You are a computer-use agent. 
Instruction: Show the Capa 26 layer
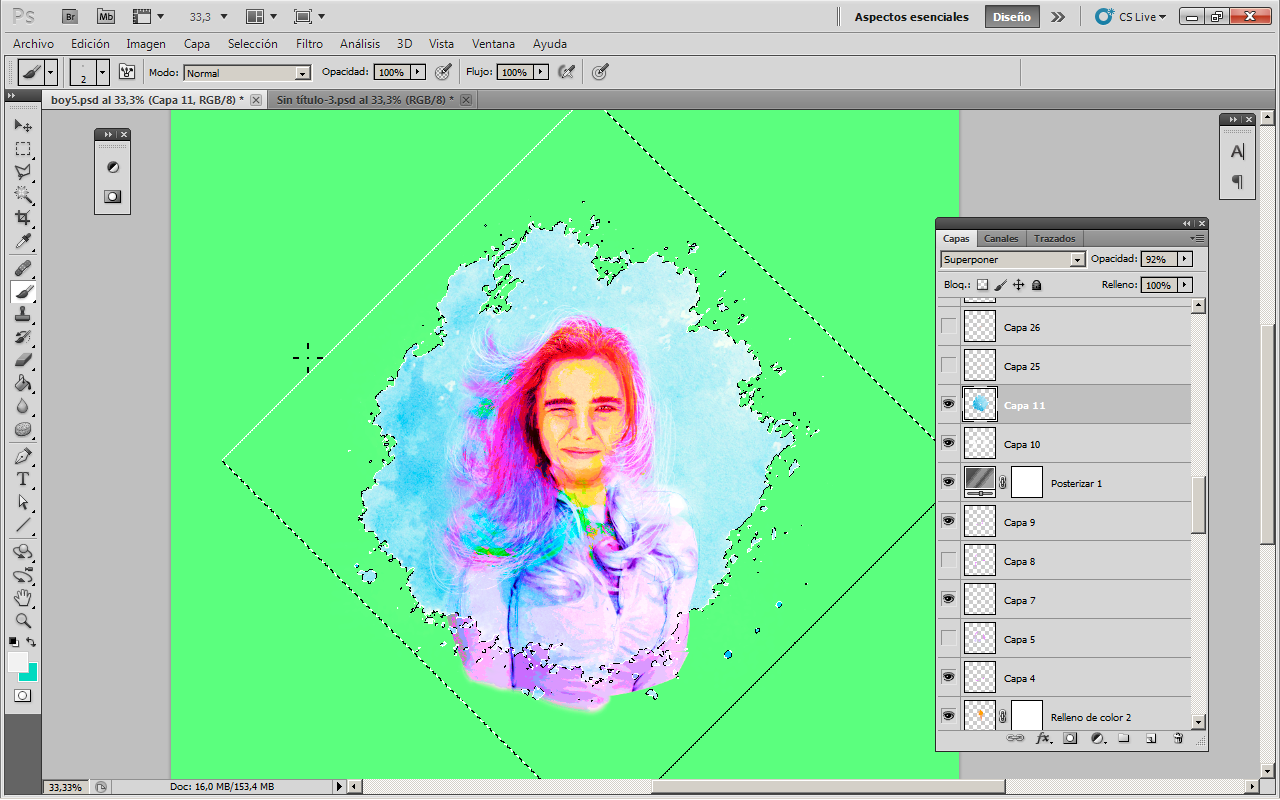[948, 326]
